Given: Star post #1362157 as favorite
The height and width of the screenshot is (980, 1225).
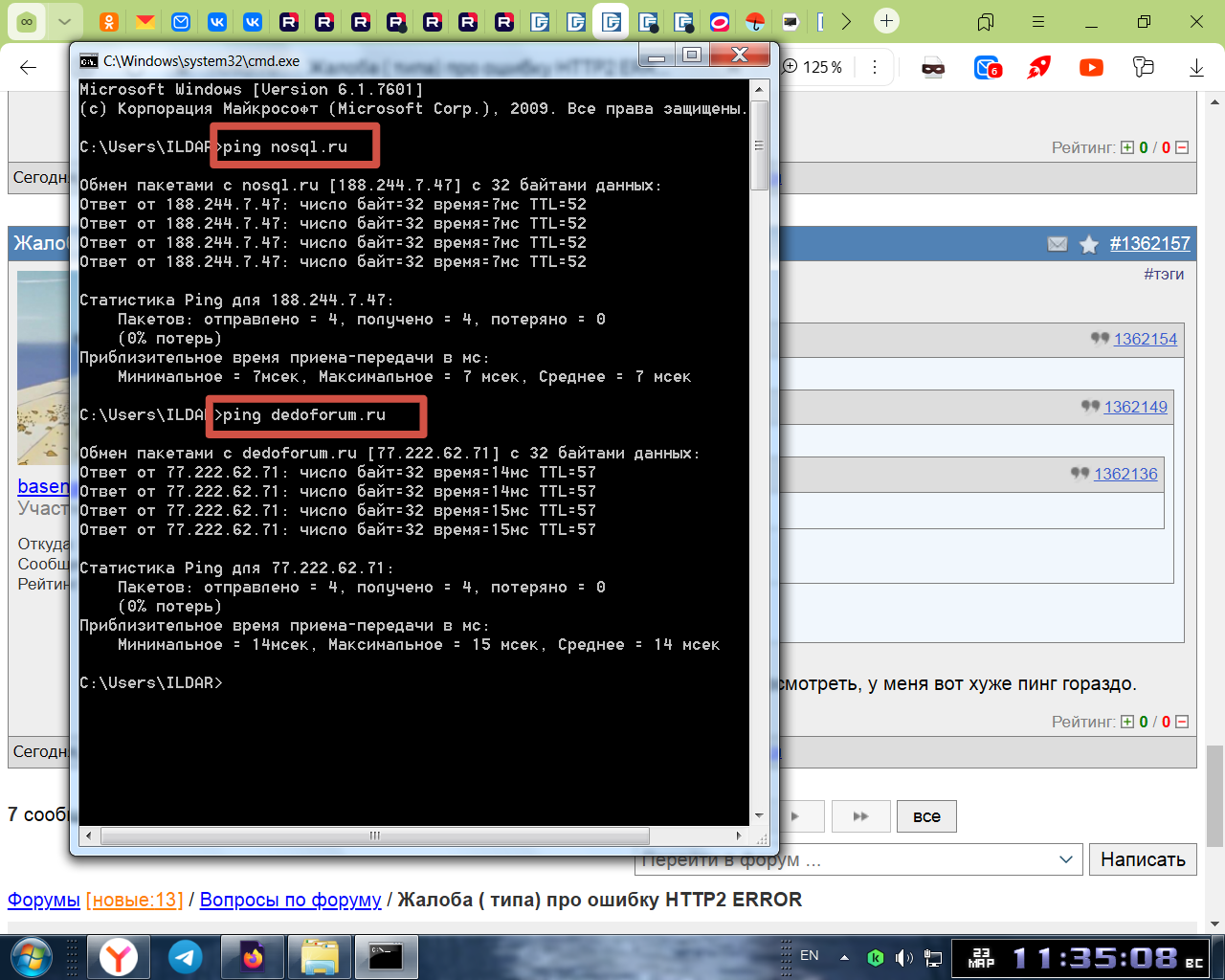Looking at the screenshot, I should click(1088, 245).
